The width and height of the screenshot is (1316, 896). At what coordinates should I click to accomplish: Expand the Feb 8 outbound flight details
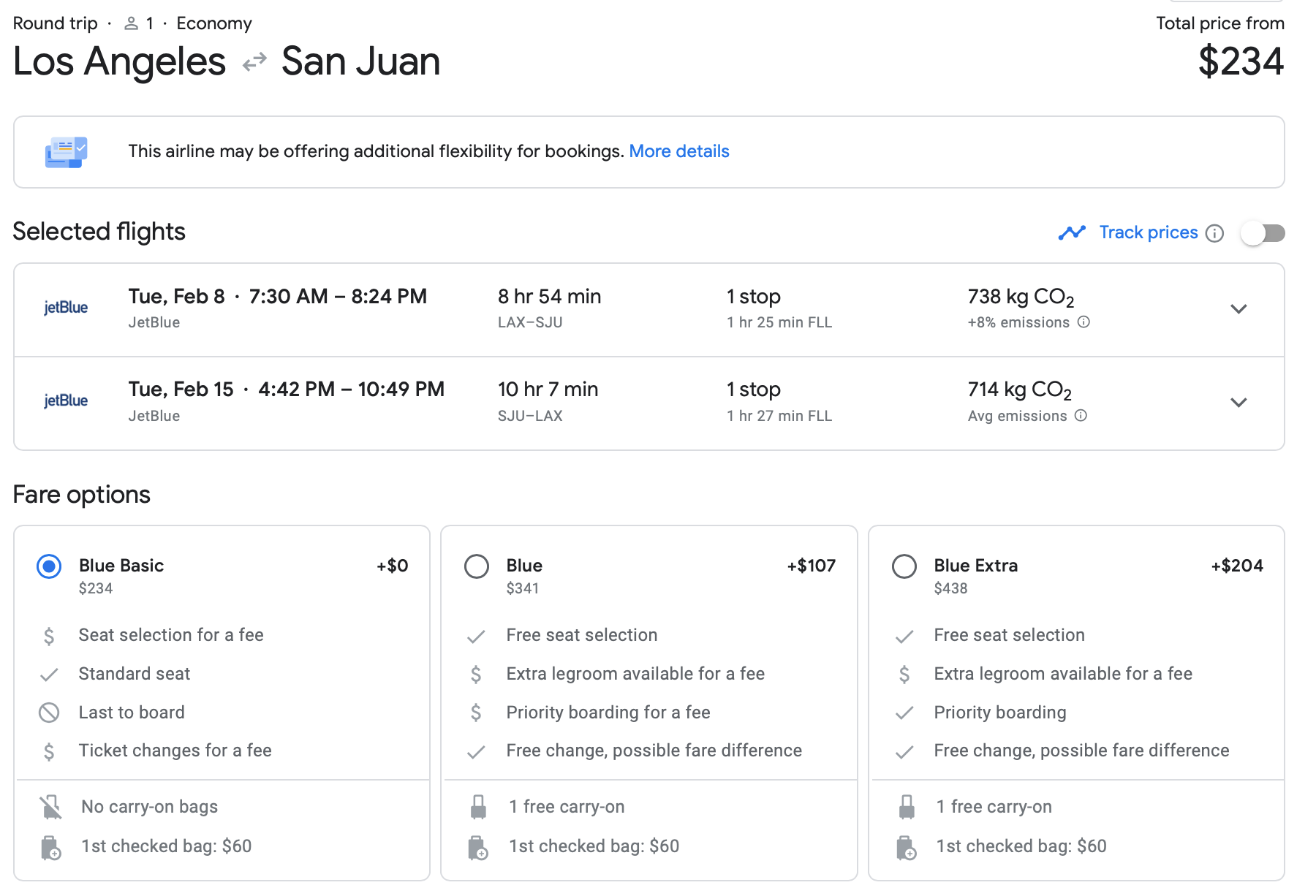tap(1239, 309)
